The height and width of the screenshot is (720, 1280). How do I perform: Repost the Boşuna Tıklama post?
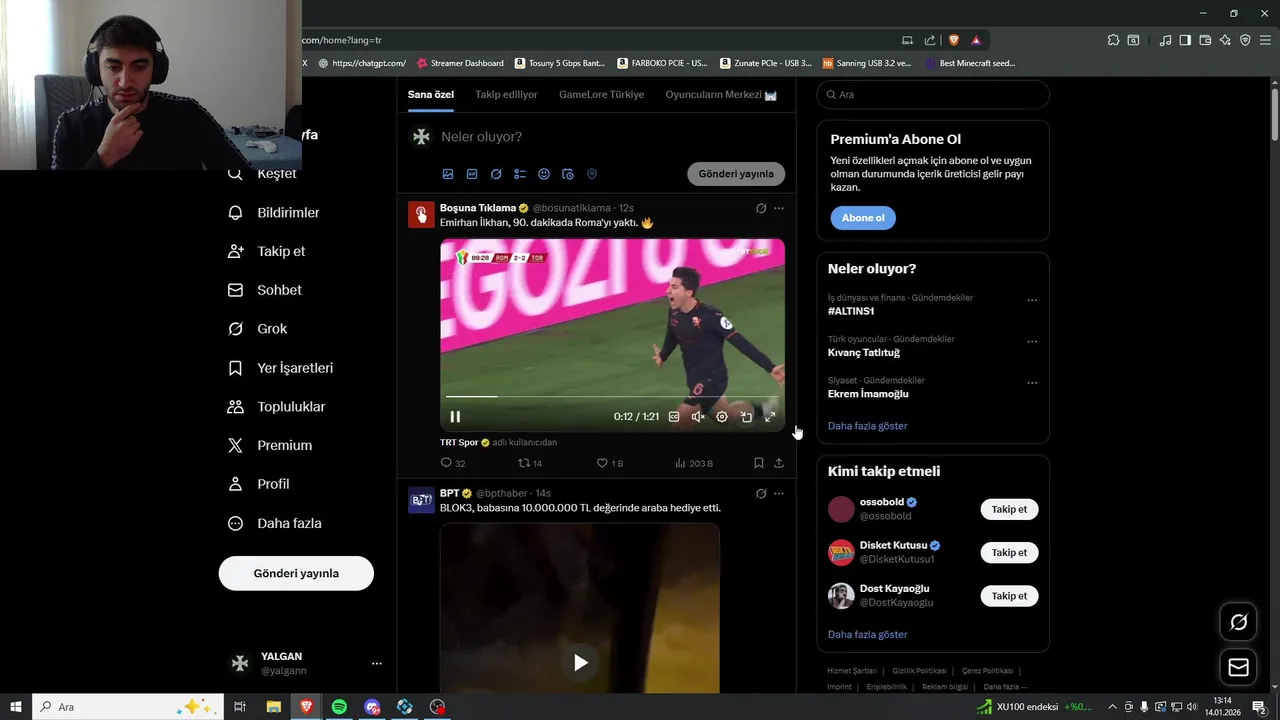click(x=530, y=463)
